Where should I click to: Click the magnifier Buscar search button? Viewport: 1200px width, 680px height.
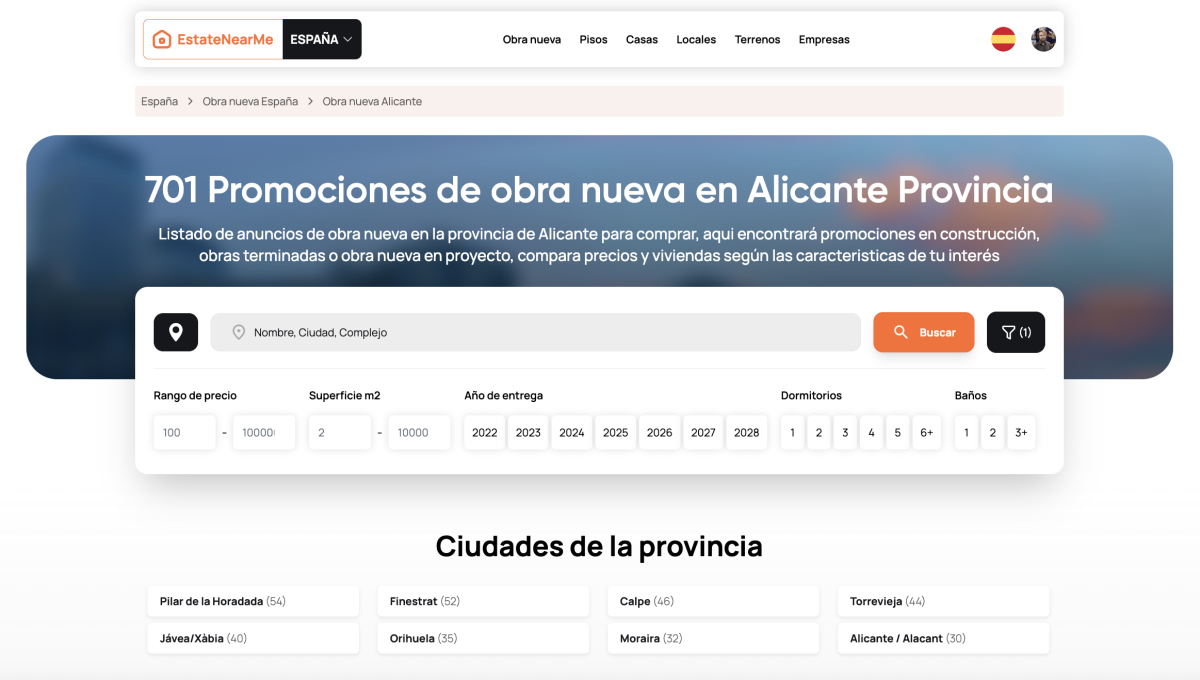923,332
